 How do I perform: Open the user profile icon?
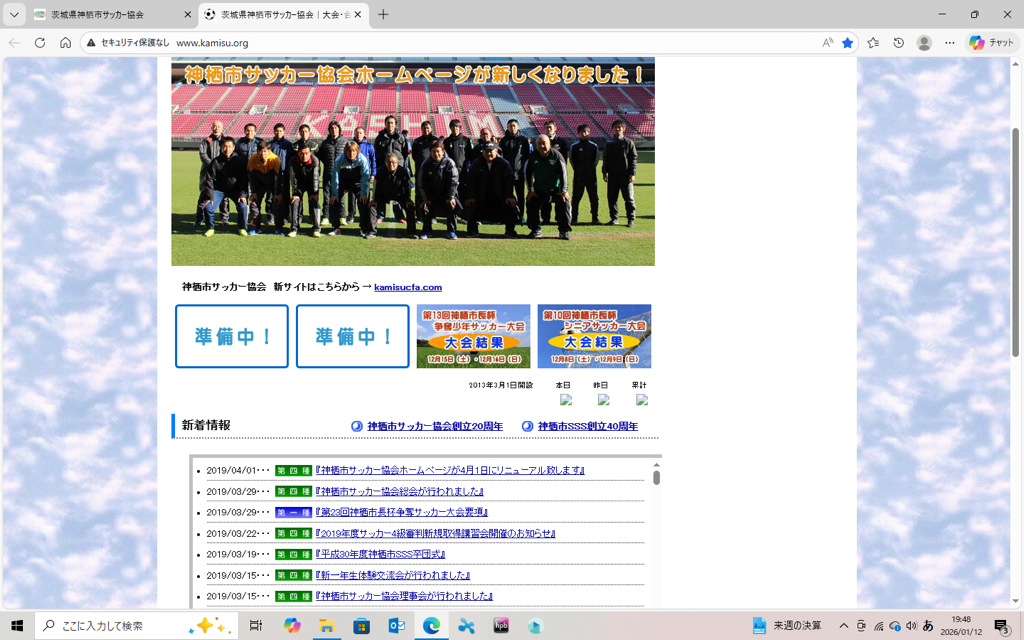click(x=924, y=43)
